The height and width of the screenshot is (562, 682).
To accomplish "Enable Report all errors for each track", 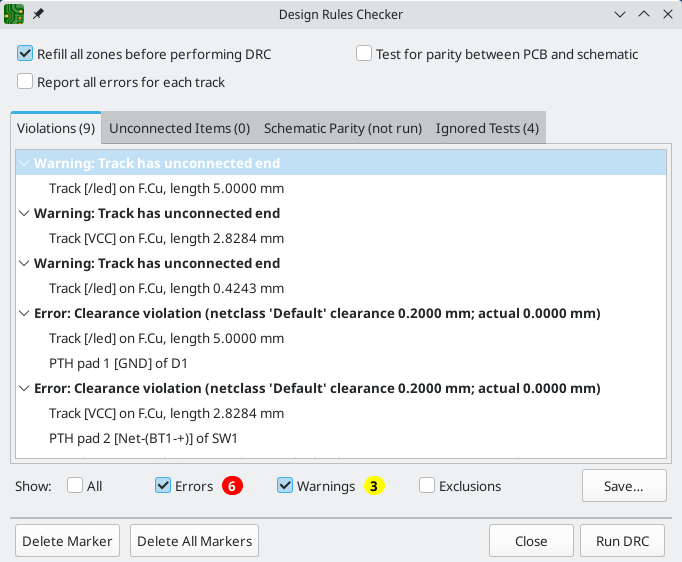I will pyautogui.click(x=25, y=82).
